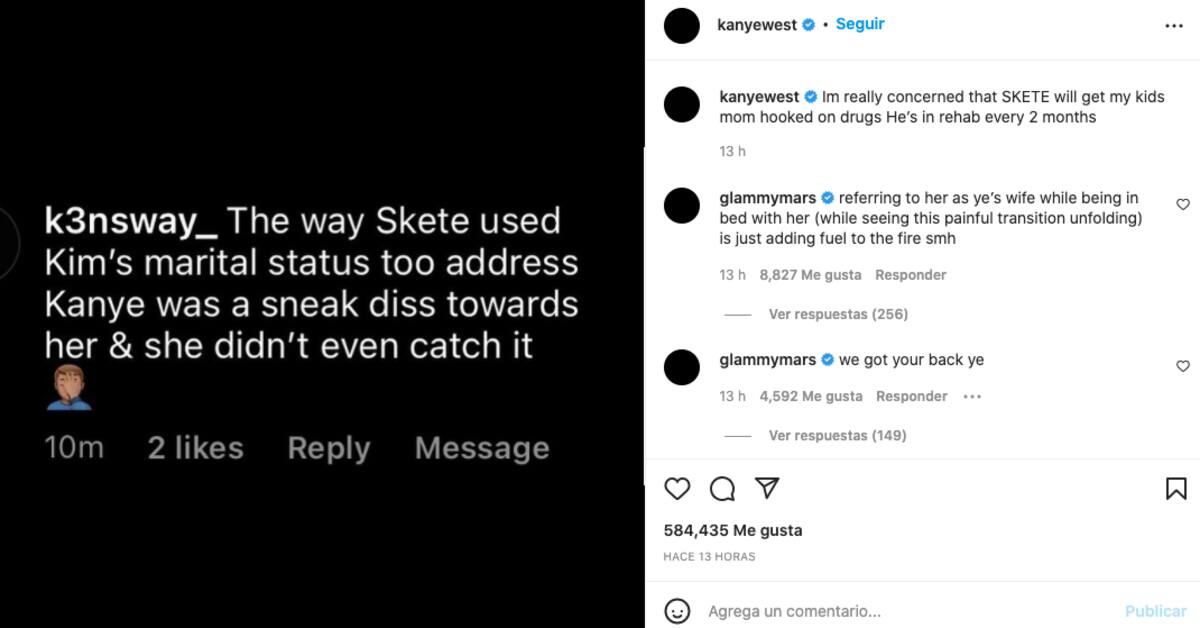Image resolution: width=1200 pixels, height=628 pixels.
Task: Open emoji picker smiley icon
Action: click(x=677, y=610)
